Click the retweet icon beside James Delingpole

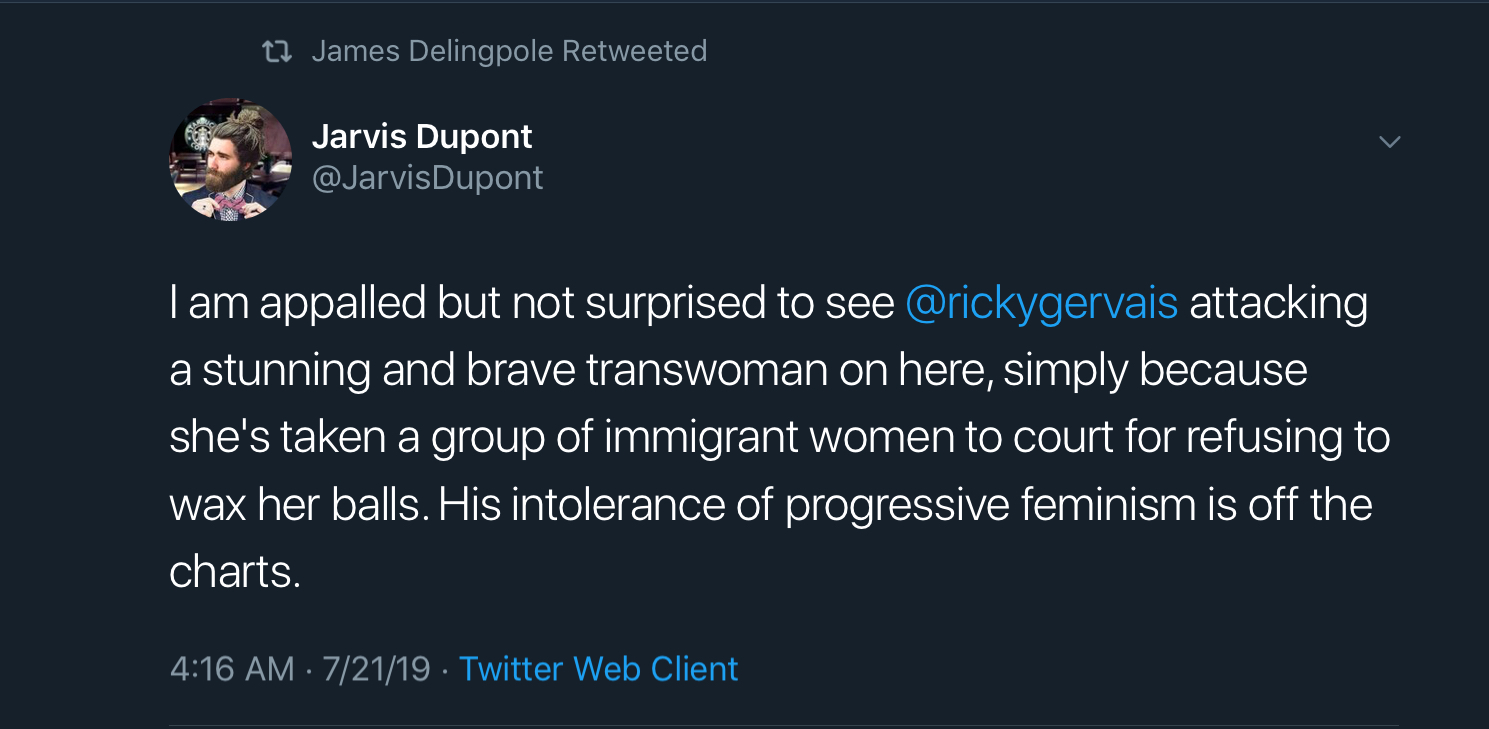pos(277,51)
